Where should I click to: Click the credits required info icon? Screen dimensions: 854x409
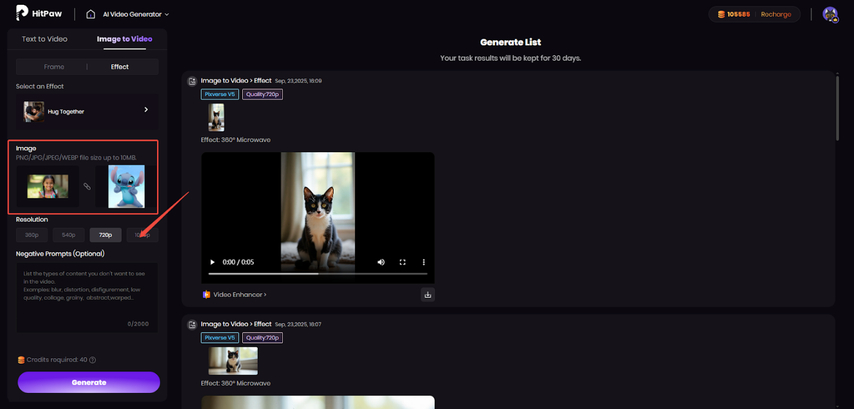tap(93, 360)
